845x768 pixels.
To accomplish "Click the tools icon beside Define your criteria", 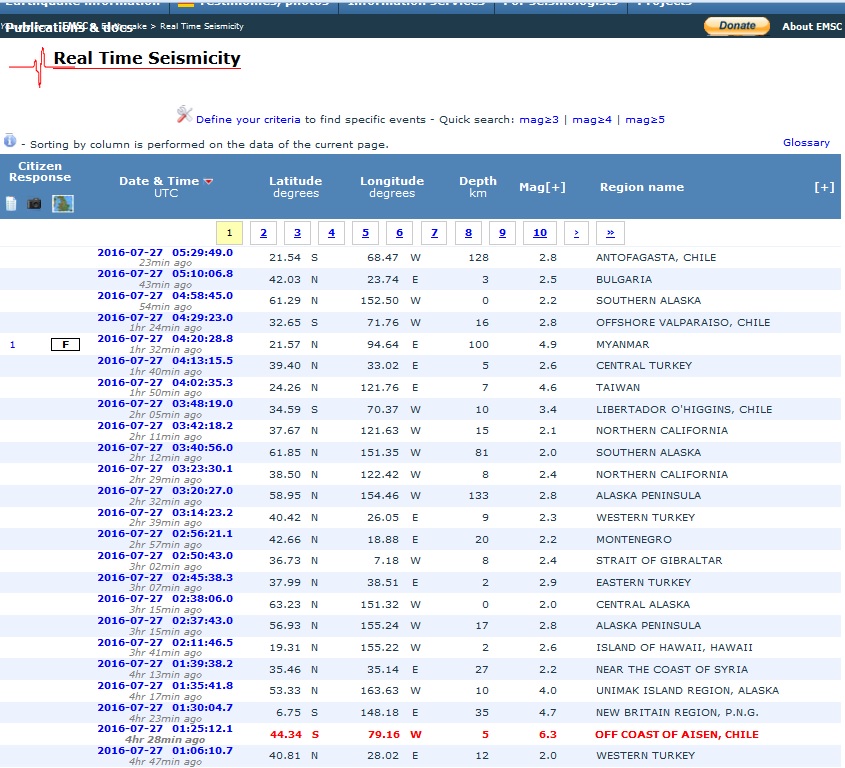I will click(184, 114).
